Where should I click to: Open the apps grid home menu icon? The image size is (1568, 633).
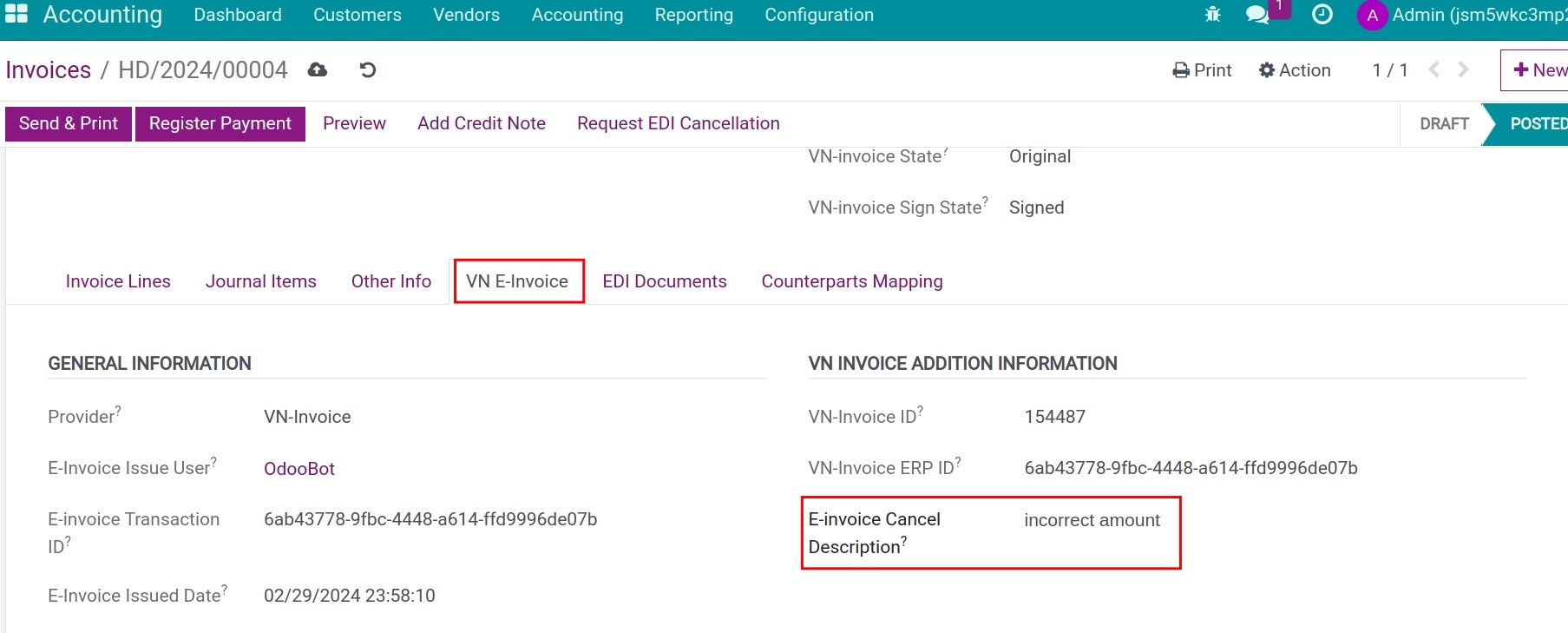[x=16, y=14]
